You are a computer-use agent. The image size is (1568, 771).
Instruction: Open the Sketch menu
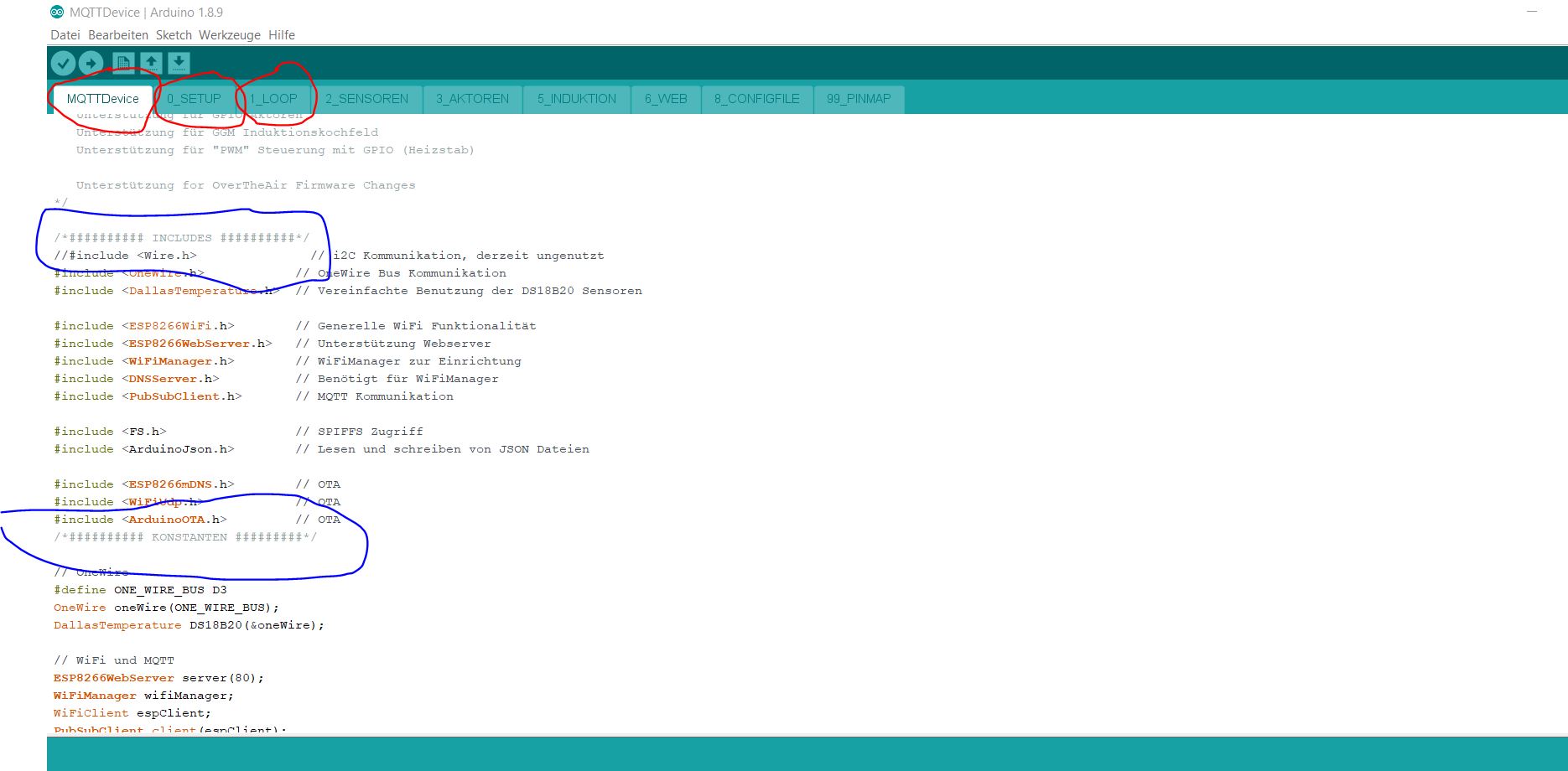(x=174, y=35)
